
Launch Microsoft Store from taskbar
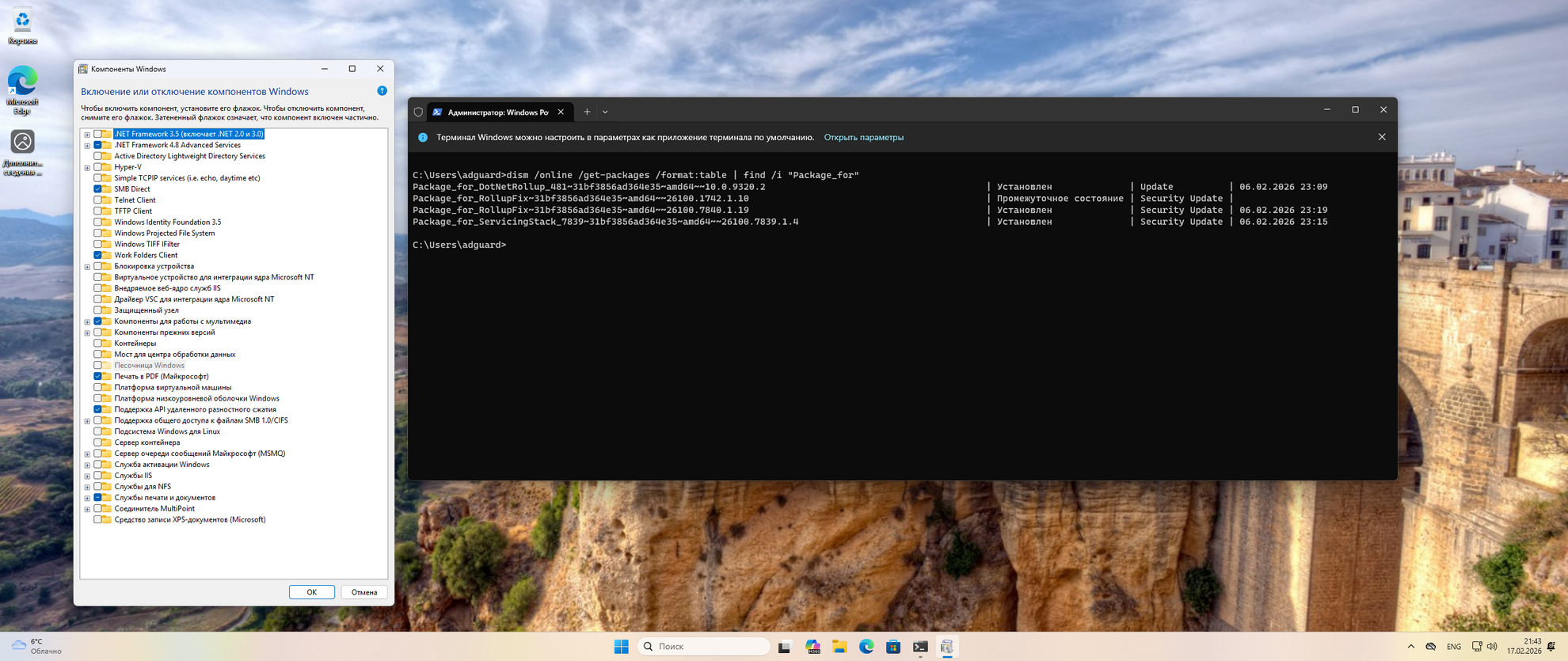[892, 647]
